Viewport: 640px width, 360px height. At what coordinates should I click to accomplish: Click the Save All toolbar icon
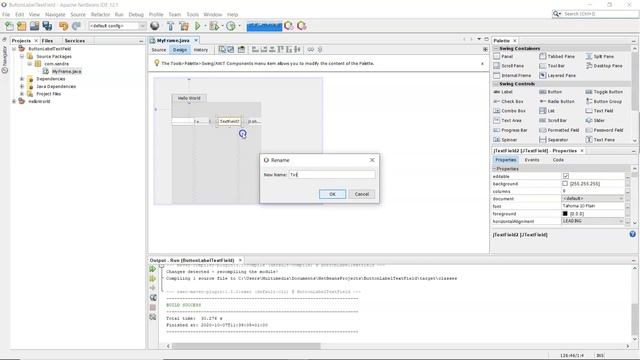pyautogui.click(x=47, y=26)
